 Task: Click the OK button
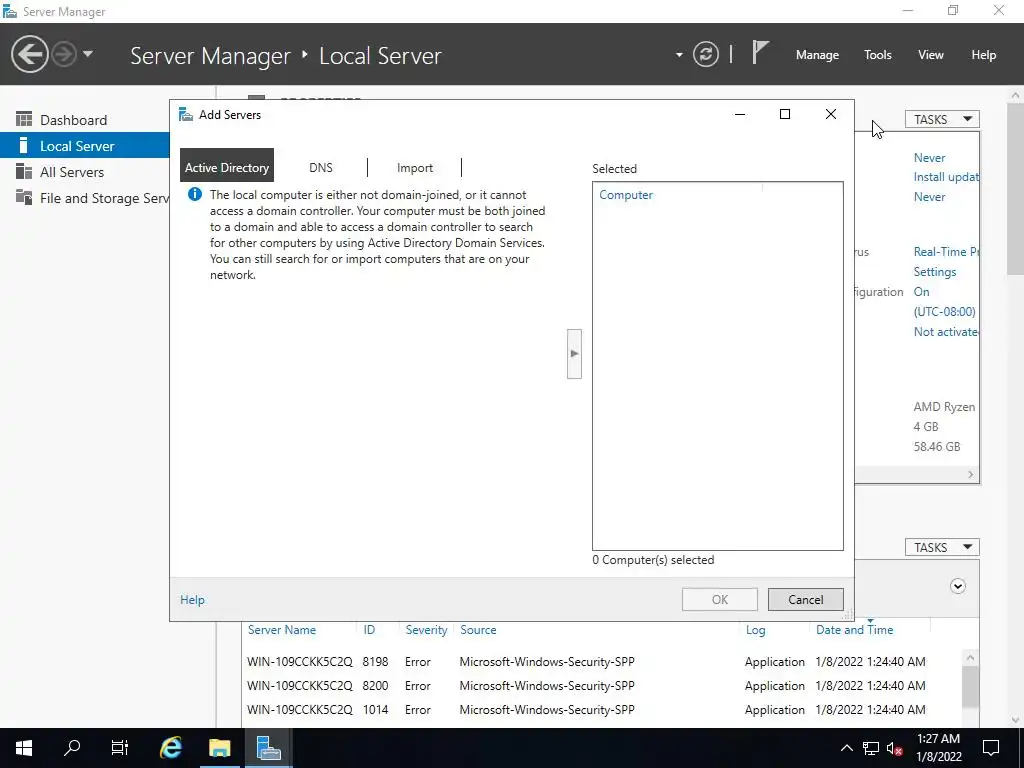[x=720, y=600]
